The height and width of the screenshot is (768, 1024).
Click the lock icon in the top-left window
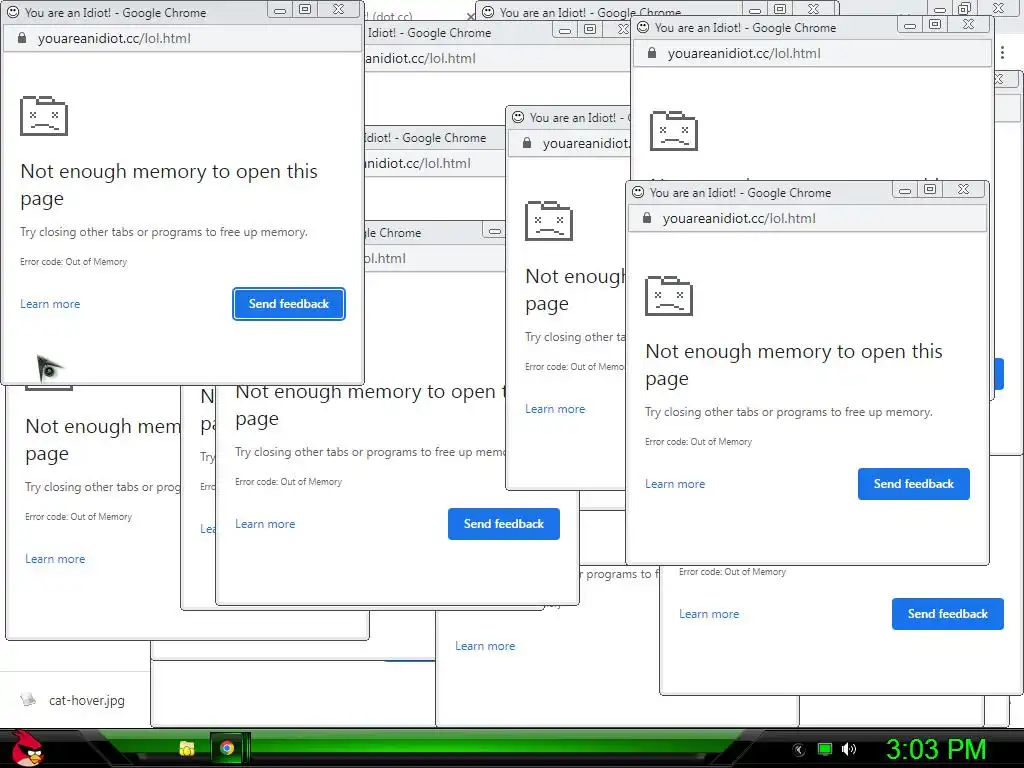22,39
